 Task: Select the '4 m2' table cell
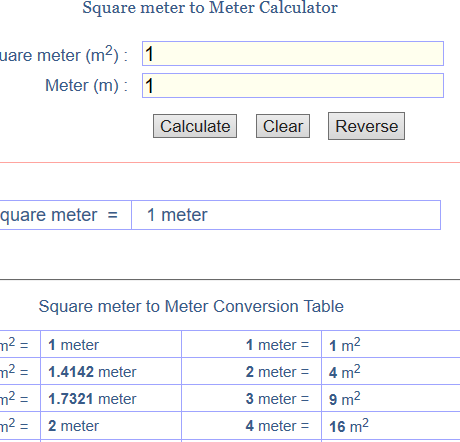tap(391, 371)
